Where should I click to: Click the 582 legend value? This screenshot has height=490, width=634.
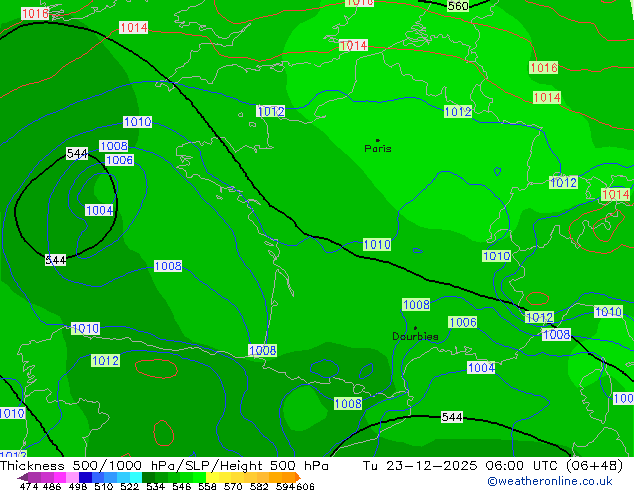point(259,486)
